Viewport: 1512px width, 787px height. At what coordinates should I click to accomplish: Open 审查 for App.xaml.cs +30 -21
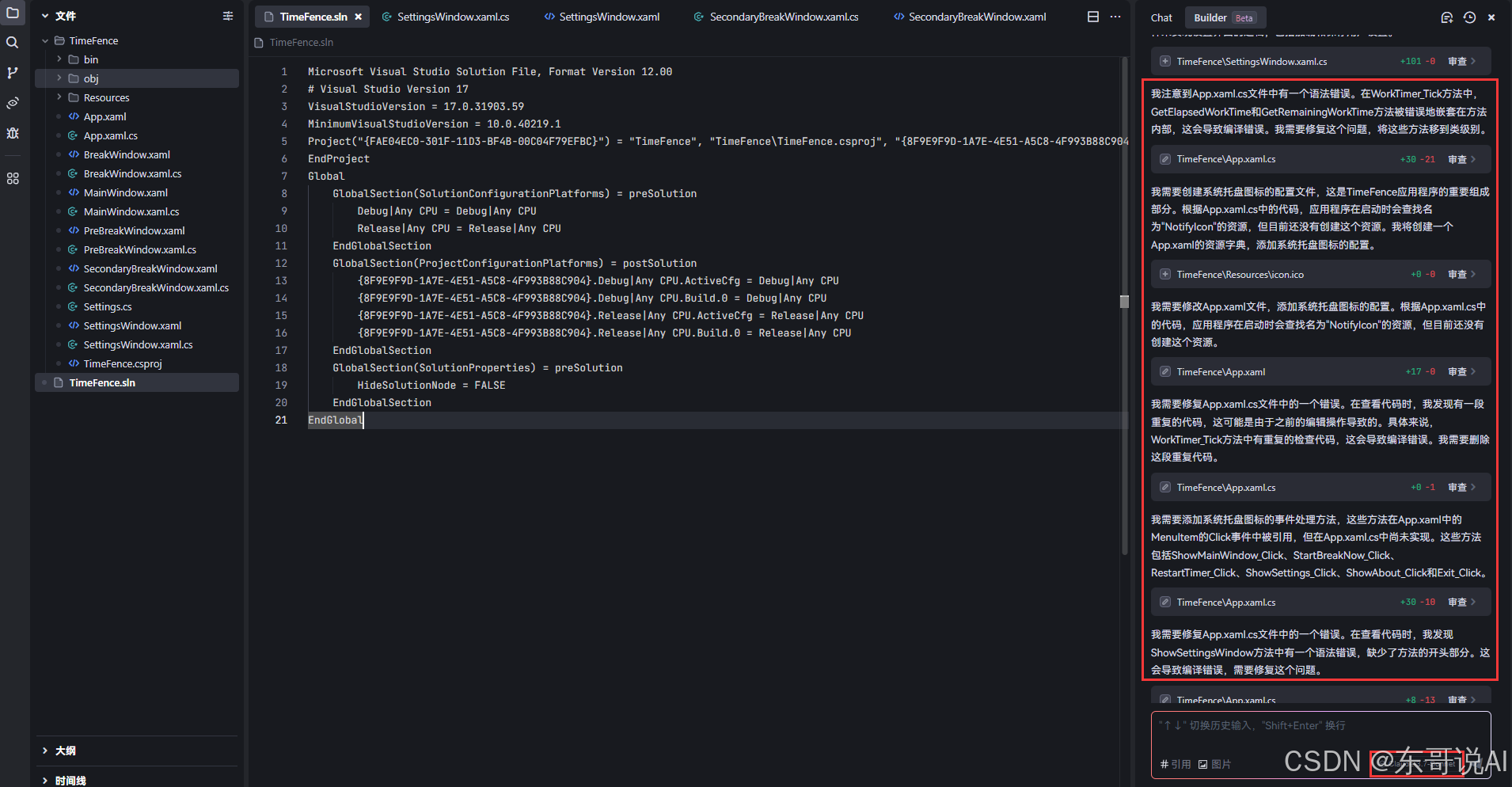(x=1461, y=159)
